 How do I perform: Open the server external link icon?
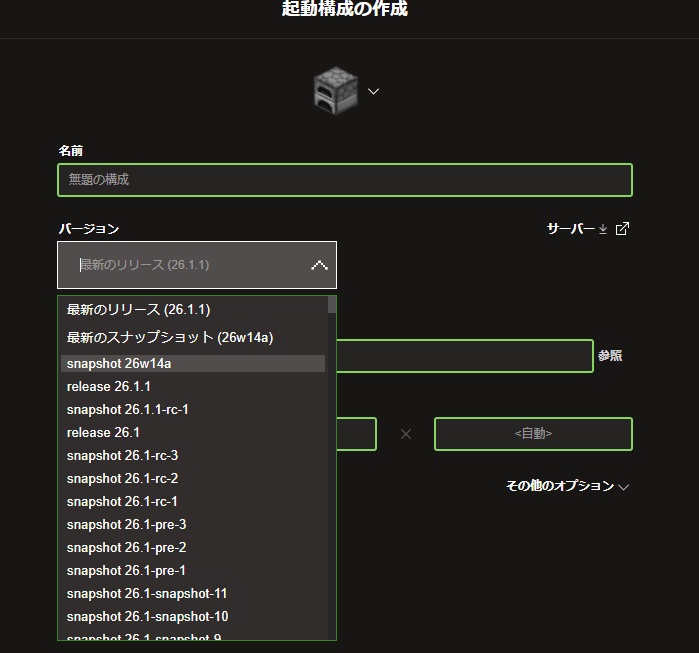click(x=622, y=229)
